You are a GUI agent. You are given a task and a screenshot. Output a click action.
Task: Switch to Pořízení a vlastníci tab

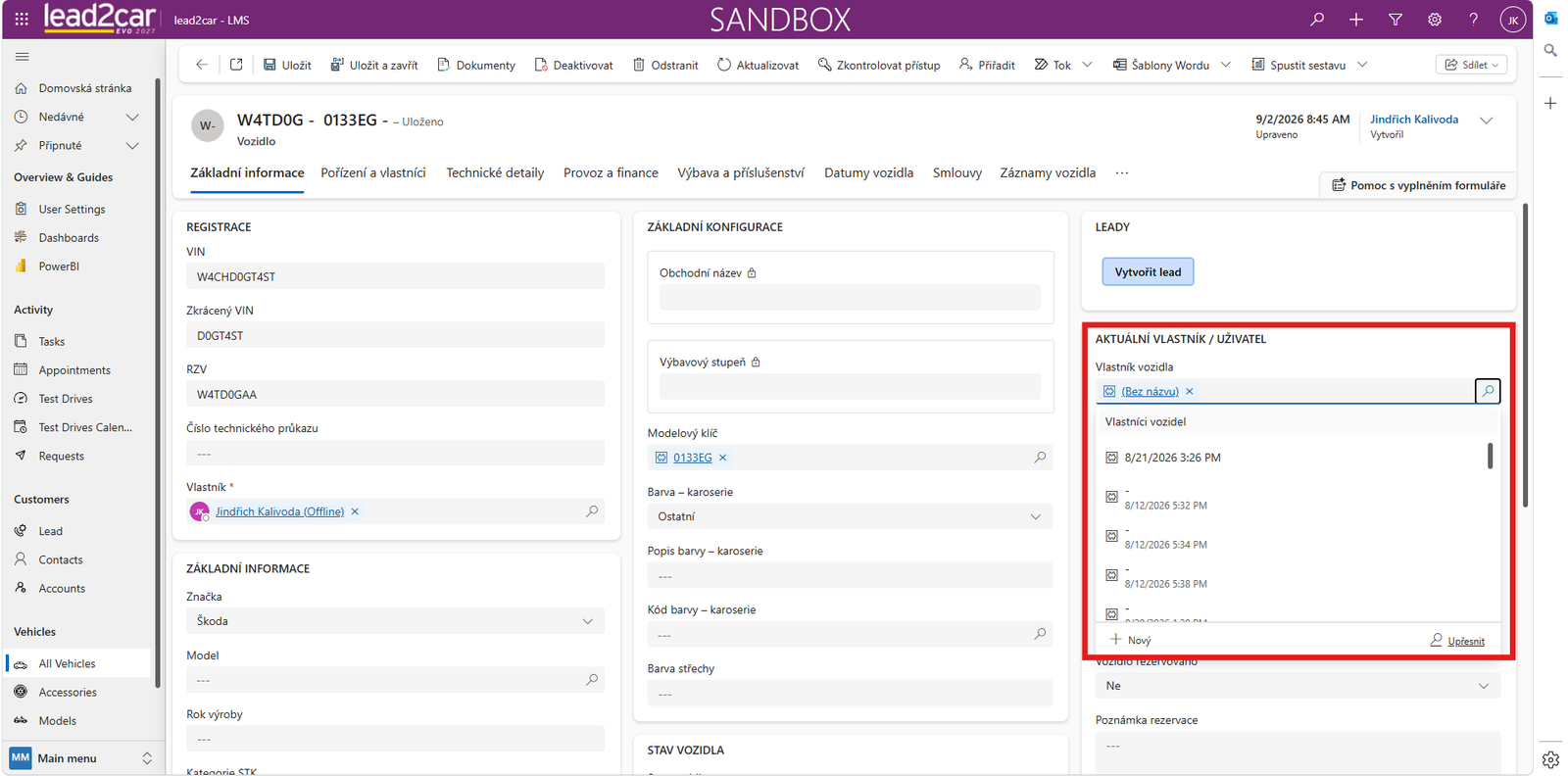coord(373,172)
